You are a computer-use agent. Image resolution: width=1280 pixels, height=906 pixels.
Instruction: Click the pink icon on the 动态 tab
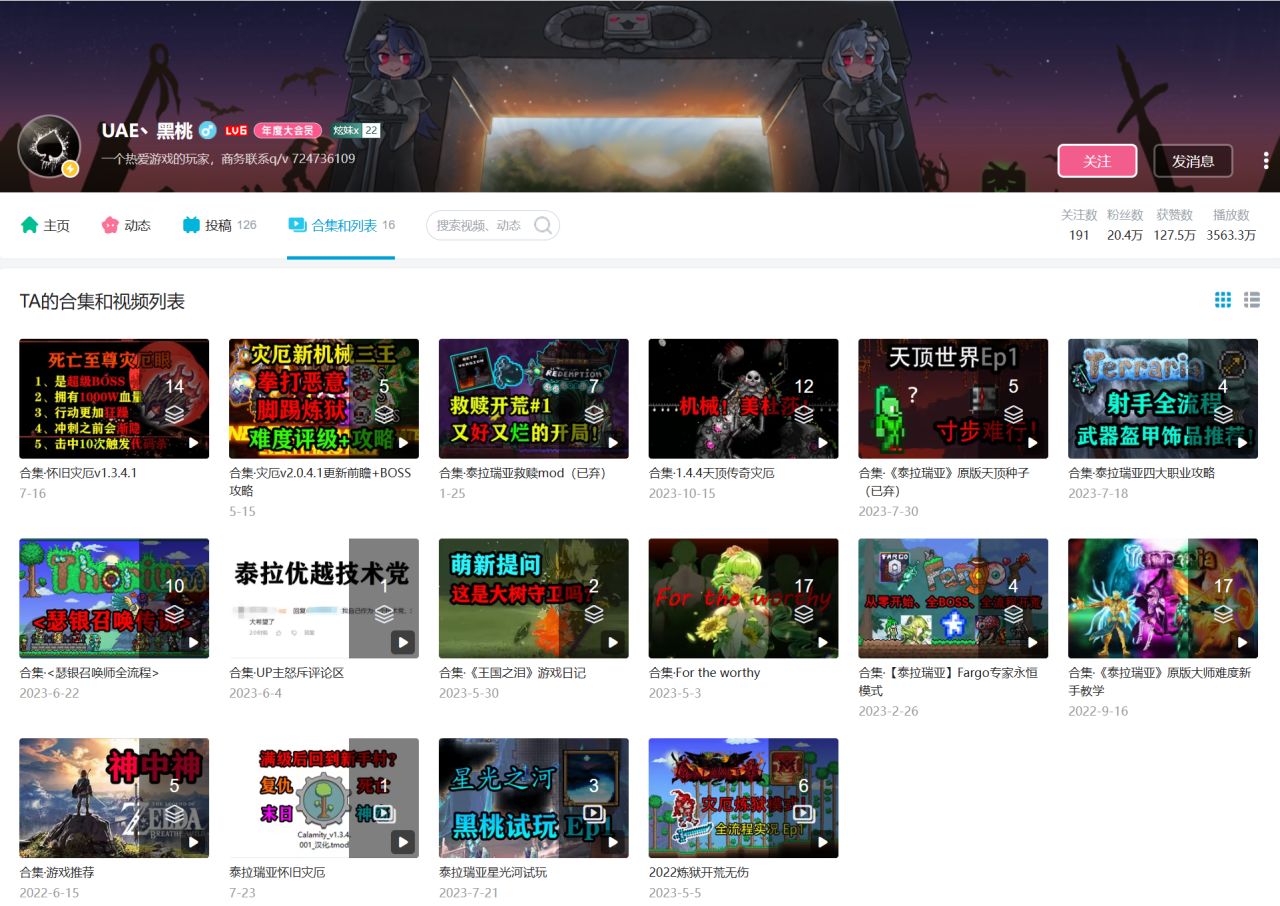click(110, 225)
